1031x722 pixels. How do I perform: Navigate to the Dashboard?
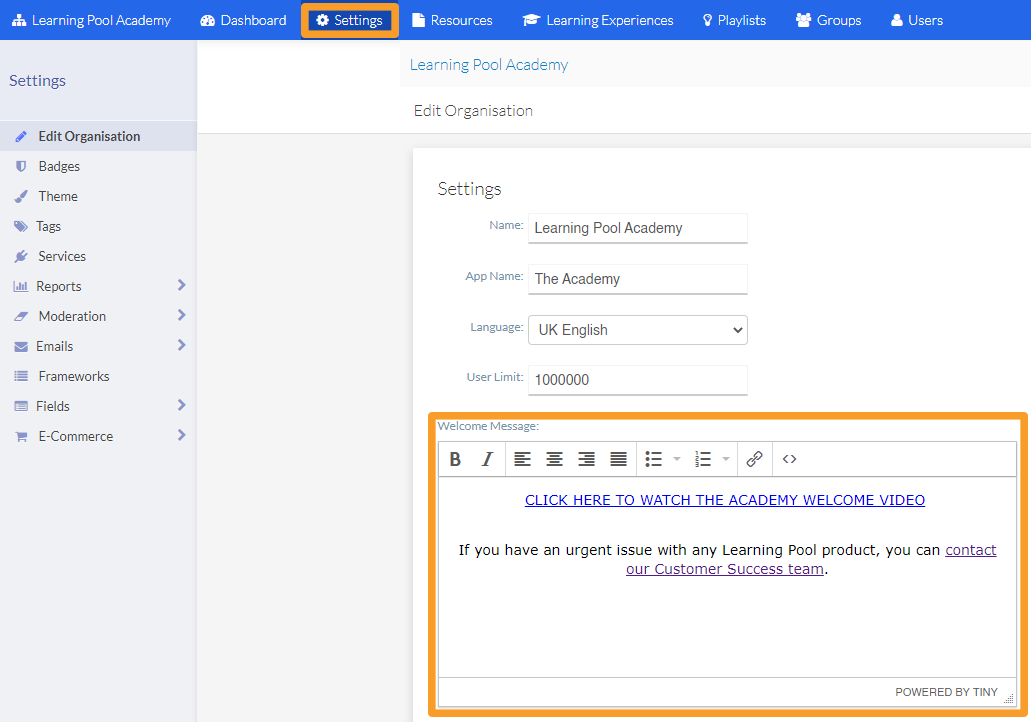[x=242, y=19]
